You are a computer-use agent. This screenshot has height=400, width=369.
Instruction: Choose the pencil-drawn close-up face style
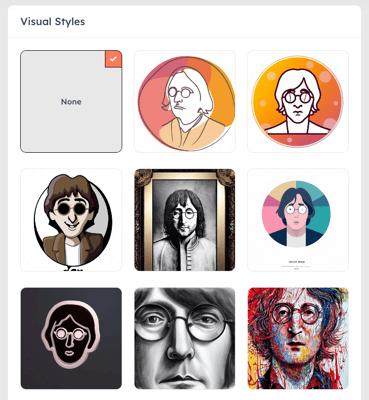(185, 338)
